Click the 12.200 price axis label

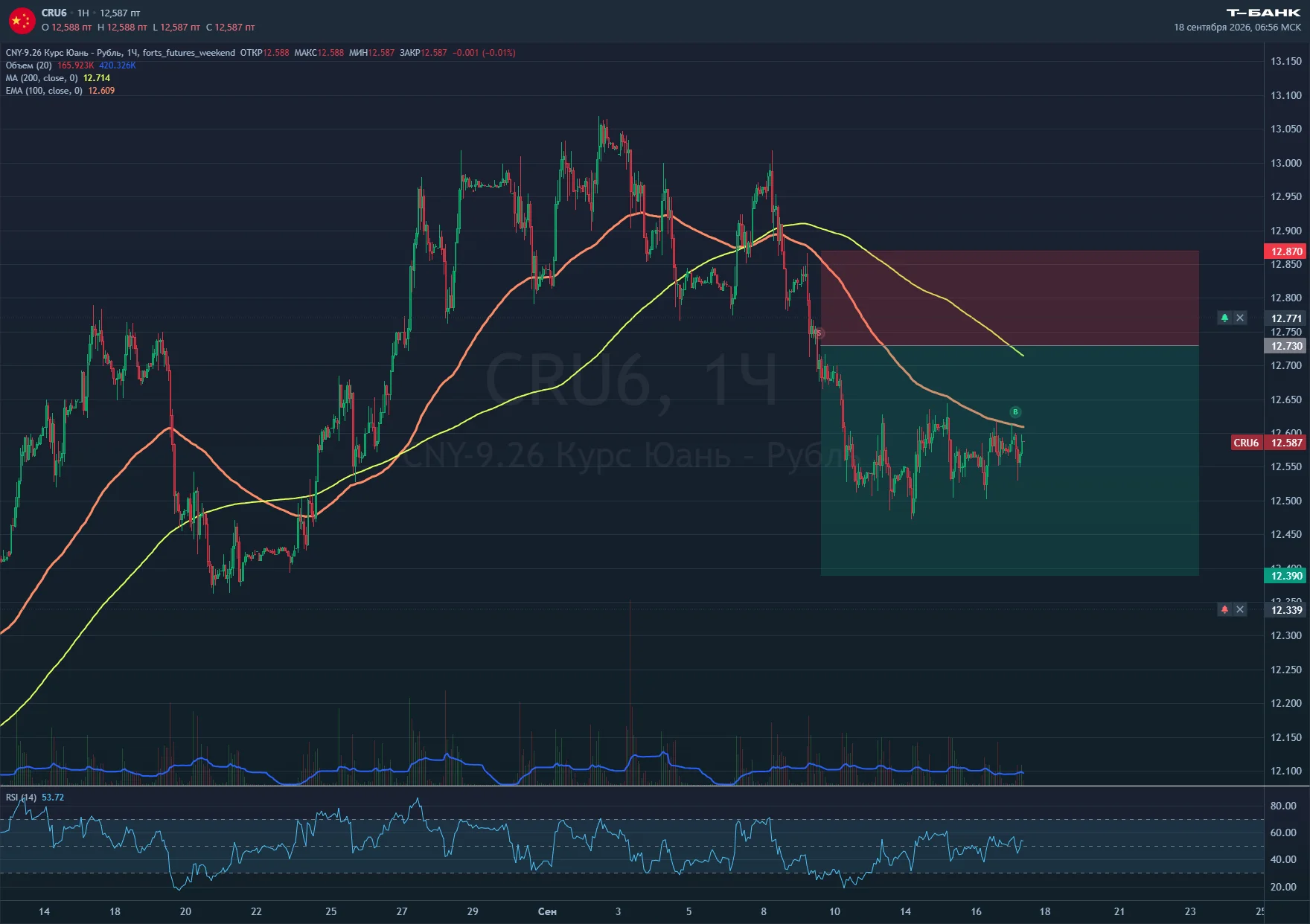click(1285, 703)
